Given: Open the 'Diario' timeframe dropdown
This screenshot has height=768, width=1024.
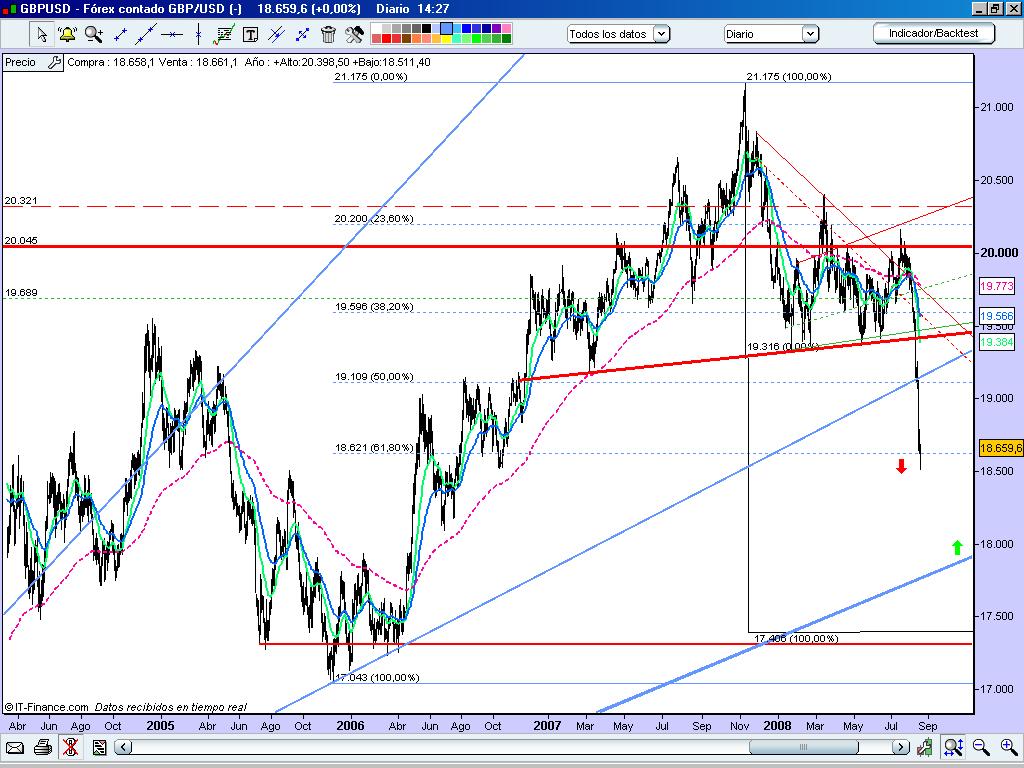Looking at the screenshot, I should pos(771,34).
